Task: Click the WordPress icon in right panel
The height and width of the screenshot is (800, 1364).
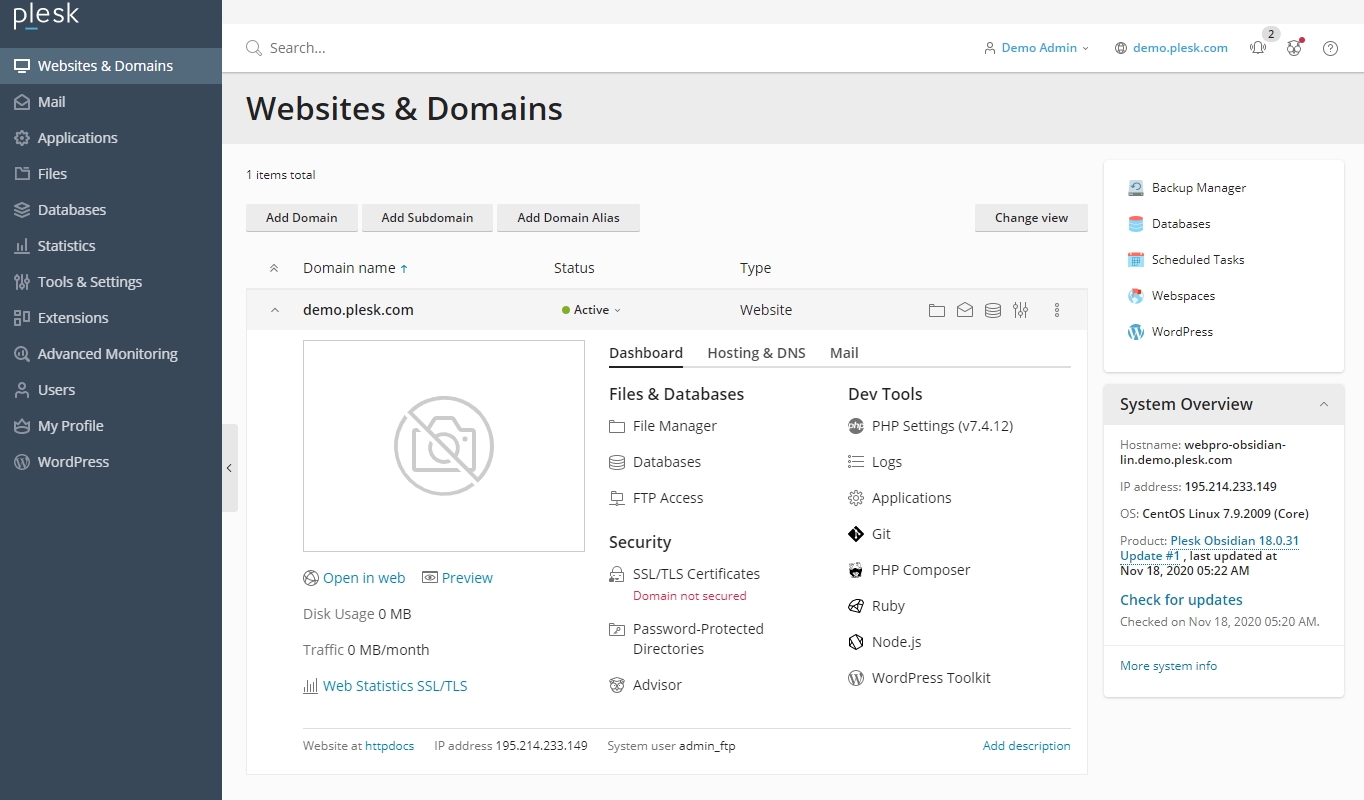Action: 1136,332
